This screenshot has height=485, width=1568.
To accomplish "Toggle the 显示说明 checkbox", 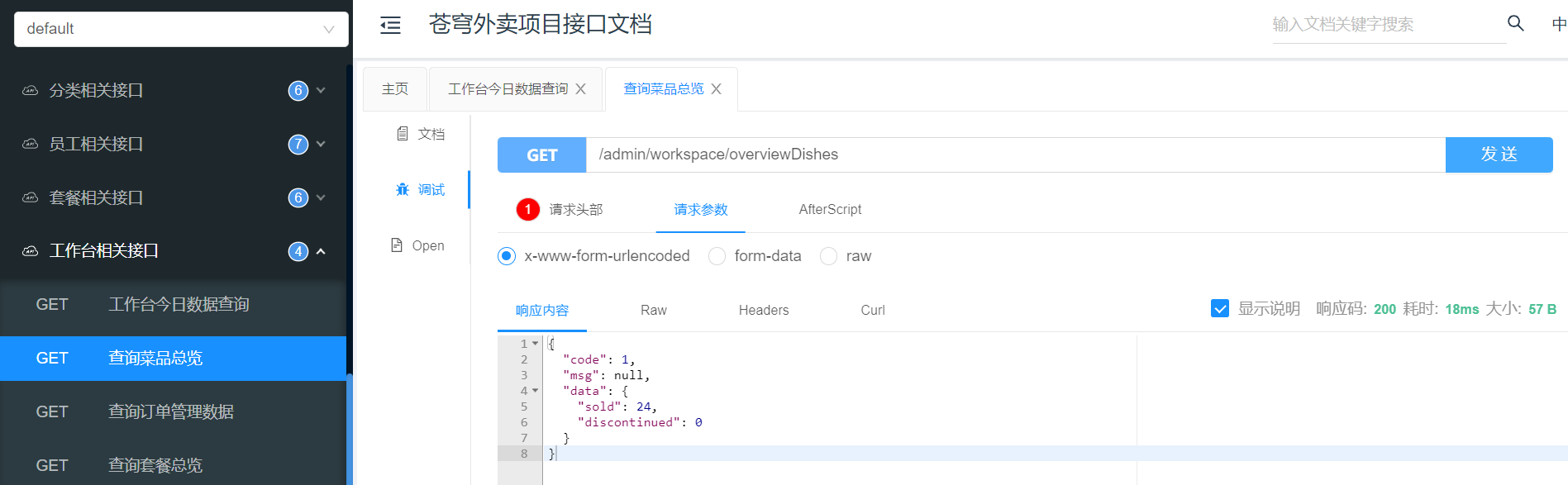I will [x=1219, y=309].
